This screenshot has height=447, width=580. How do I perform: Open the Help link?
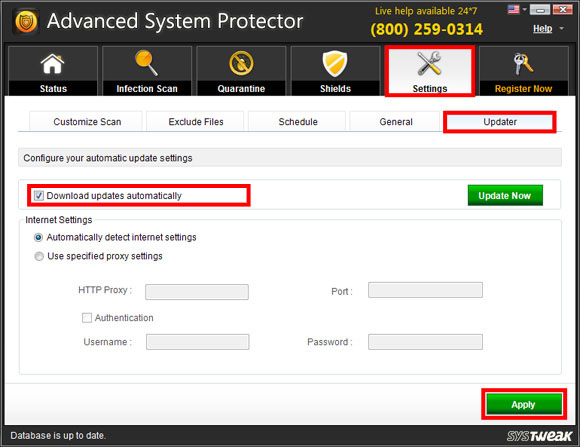point(542,28)
